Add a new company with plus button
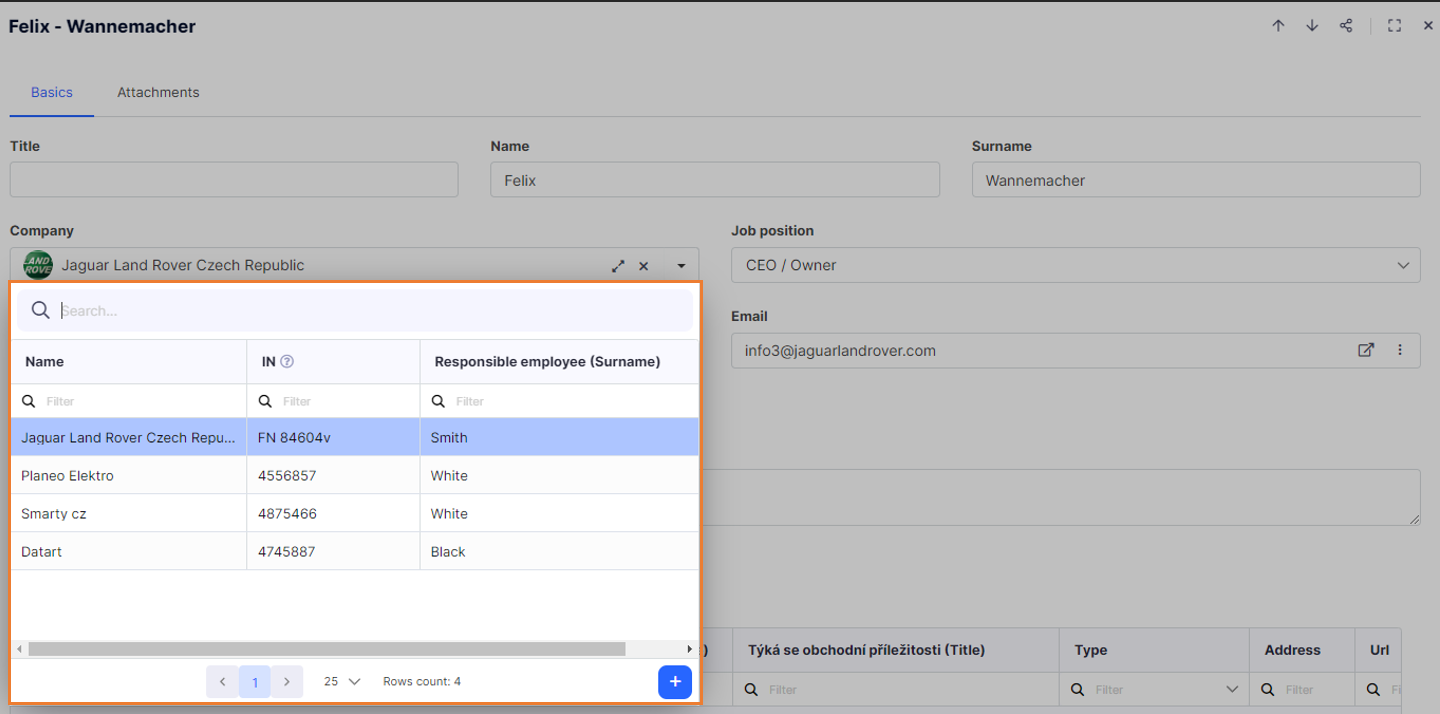Screen dimensions: 1440x714 click(675, 682)
